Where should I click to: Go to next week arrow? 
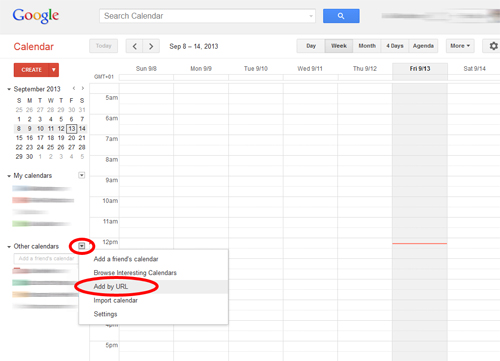[x=151, y=46]
